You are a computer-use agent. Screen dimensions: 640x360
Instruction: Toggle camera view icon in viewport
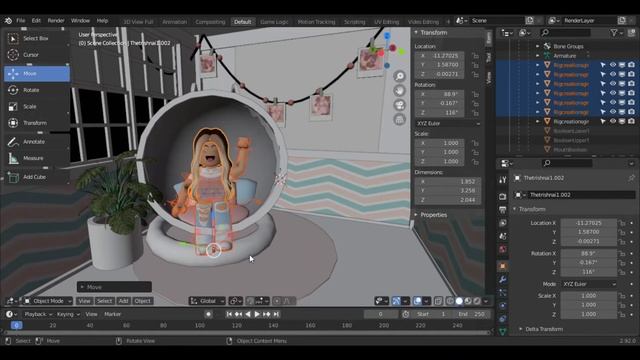[x=400, y=105]
